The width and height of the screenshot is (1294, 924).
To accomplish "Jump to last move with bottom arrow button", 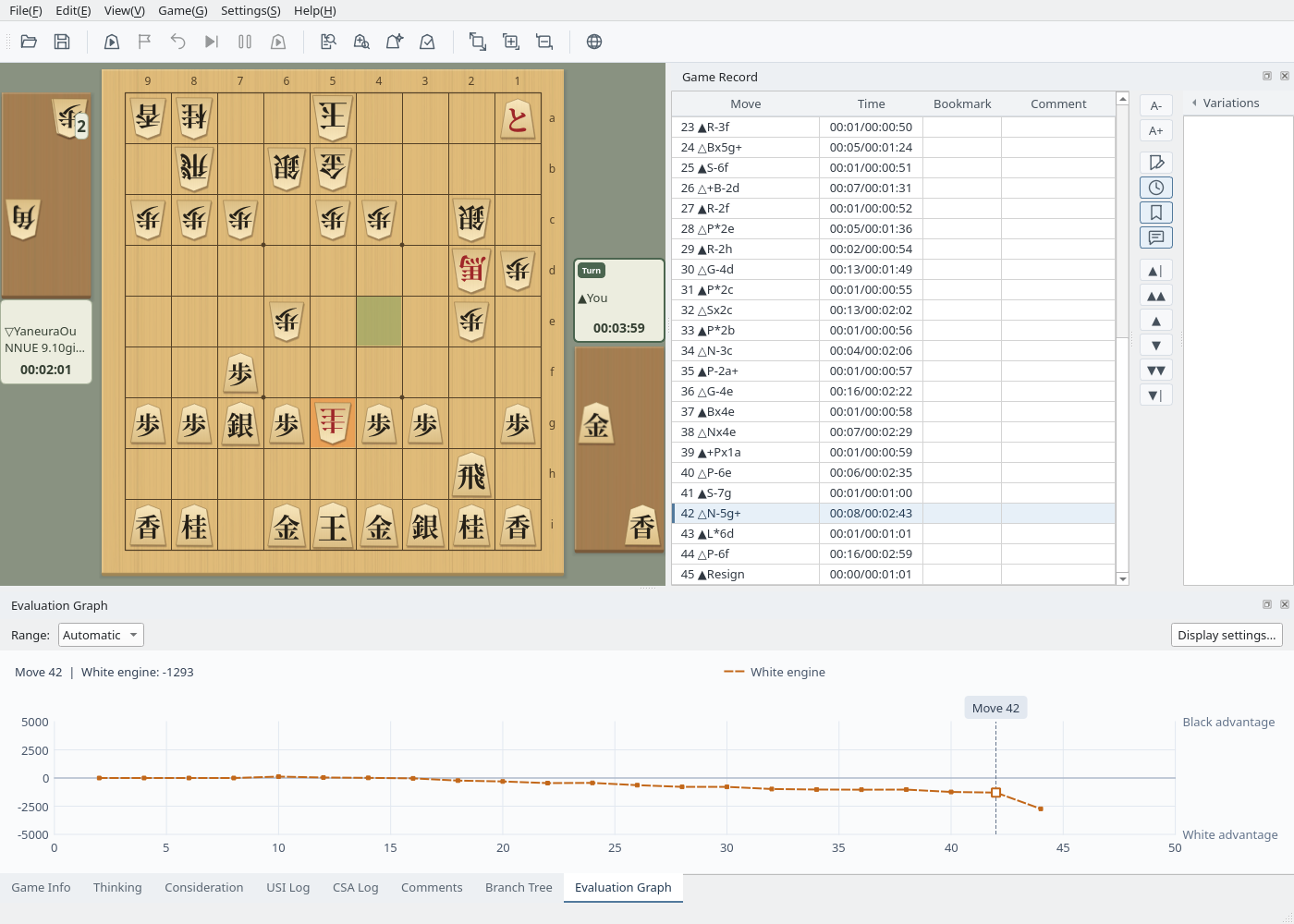I will (x=1156, y=395).
